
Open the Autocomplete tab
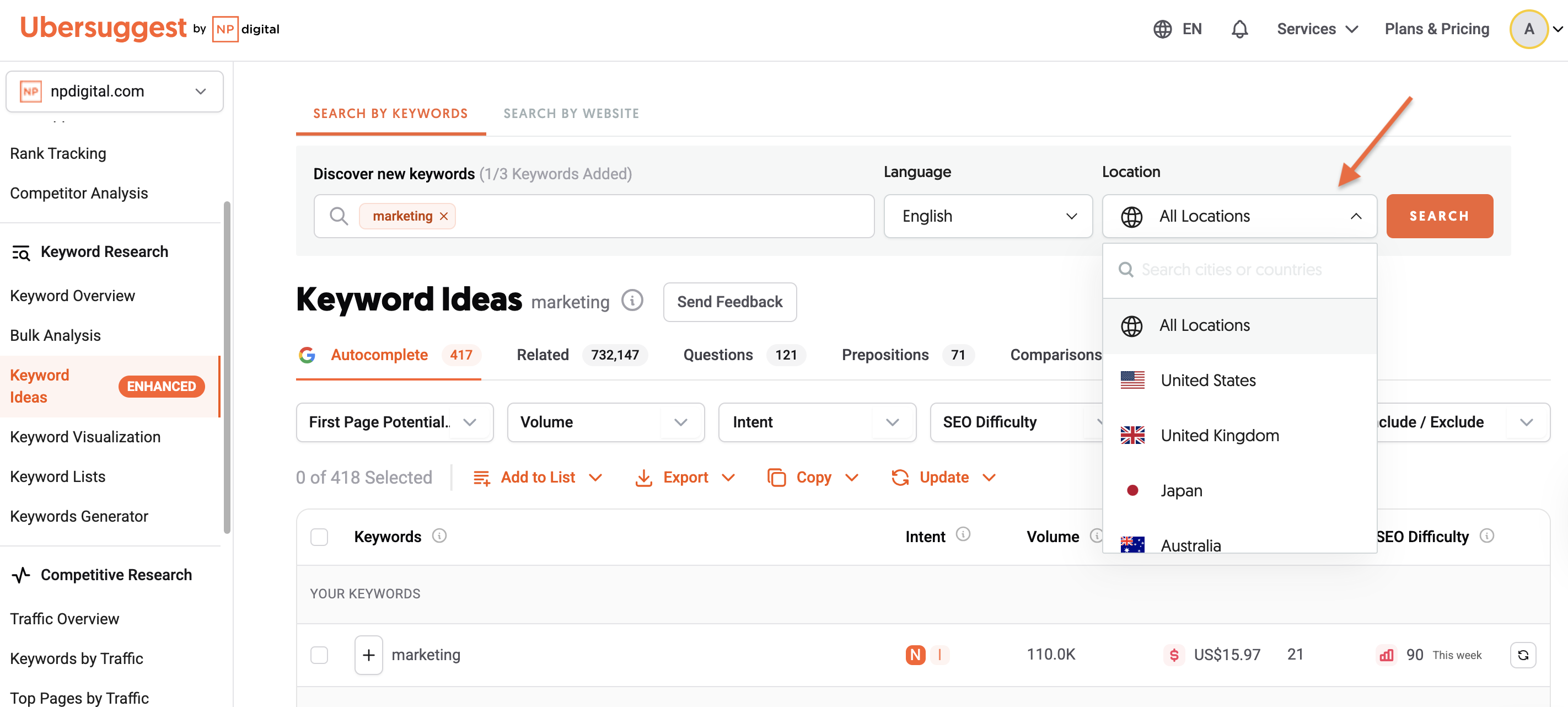pyautogui.click(x=388, y=355)
